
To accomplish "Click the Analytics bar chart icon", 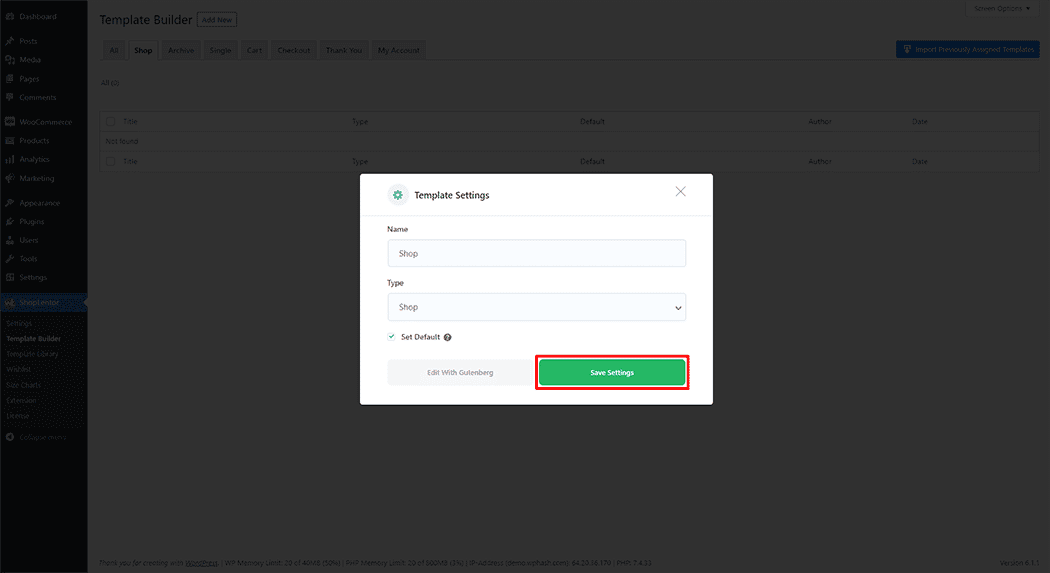I will tap(9, 159).
